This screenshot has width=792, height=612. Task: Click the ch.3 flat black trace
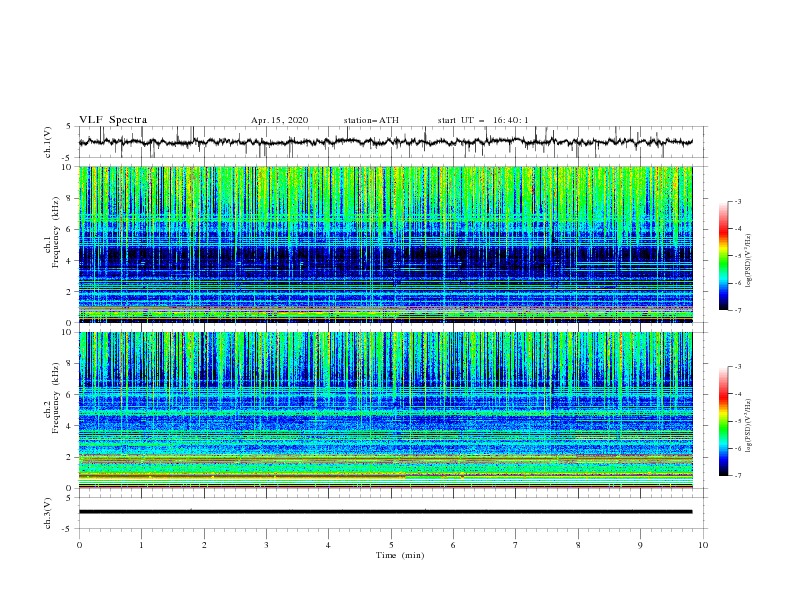tap(385, 512)
